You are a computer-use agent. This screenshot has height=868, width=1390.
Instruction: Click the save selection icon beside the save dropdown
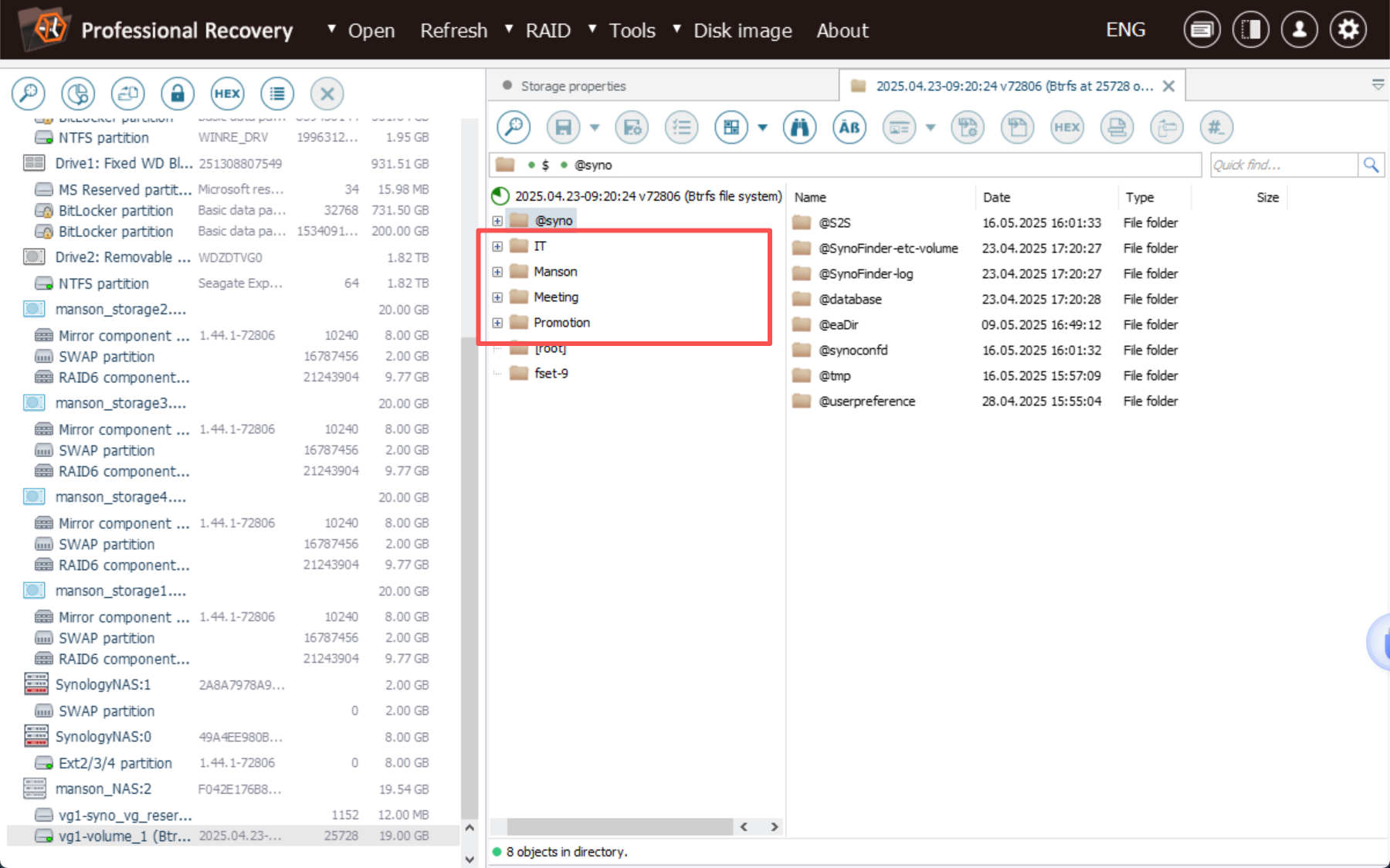(632, 127)
